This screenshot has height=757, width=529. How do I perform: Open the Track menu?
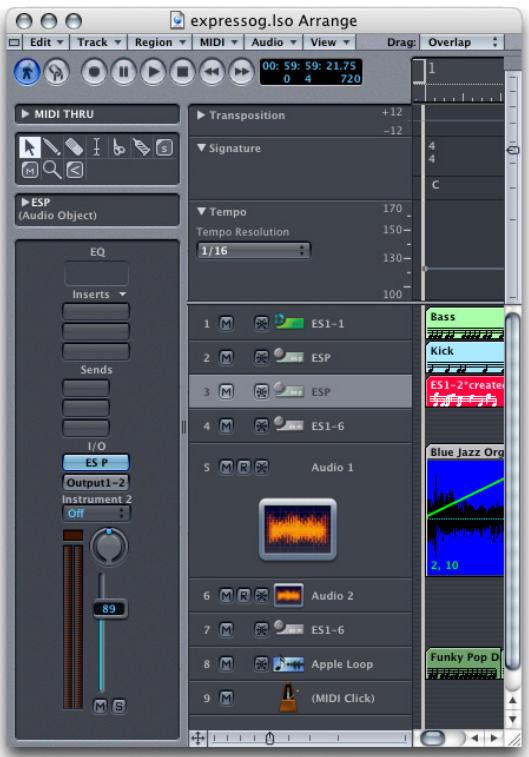point(98,42)
